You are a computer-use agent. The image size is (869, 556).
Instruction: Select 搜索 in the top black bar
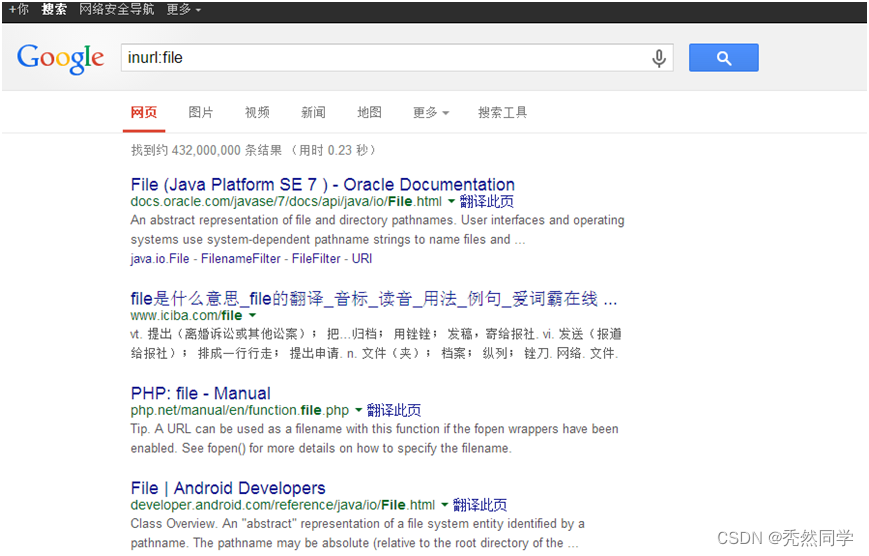click(54, 9)
